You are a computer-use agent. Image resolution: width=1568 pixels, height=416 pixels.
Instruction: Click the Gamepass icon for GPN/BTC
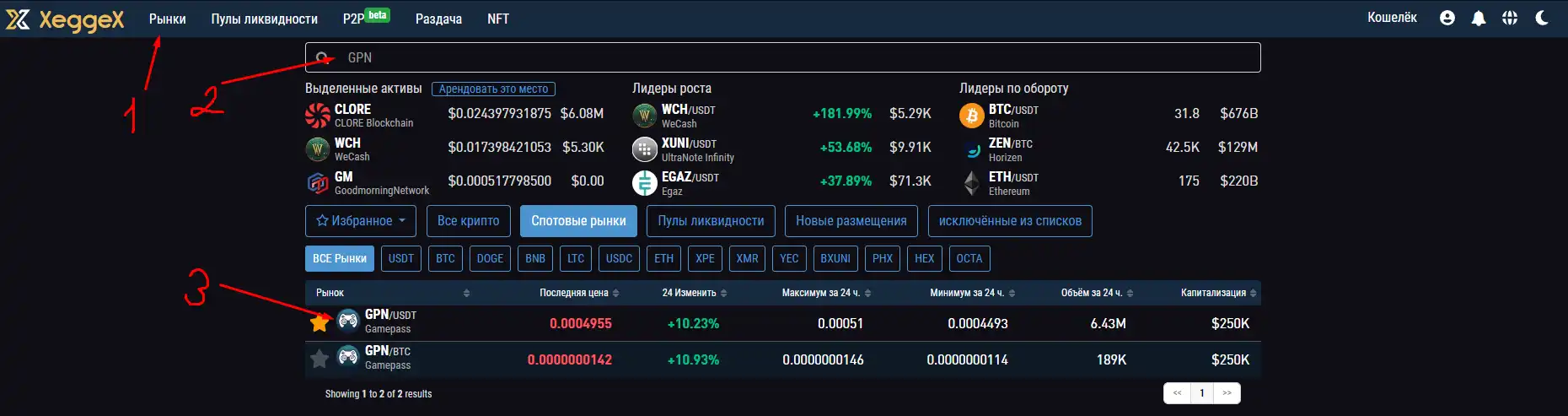click(348, 357)
